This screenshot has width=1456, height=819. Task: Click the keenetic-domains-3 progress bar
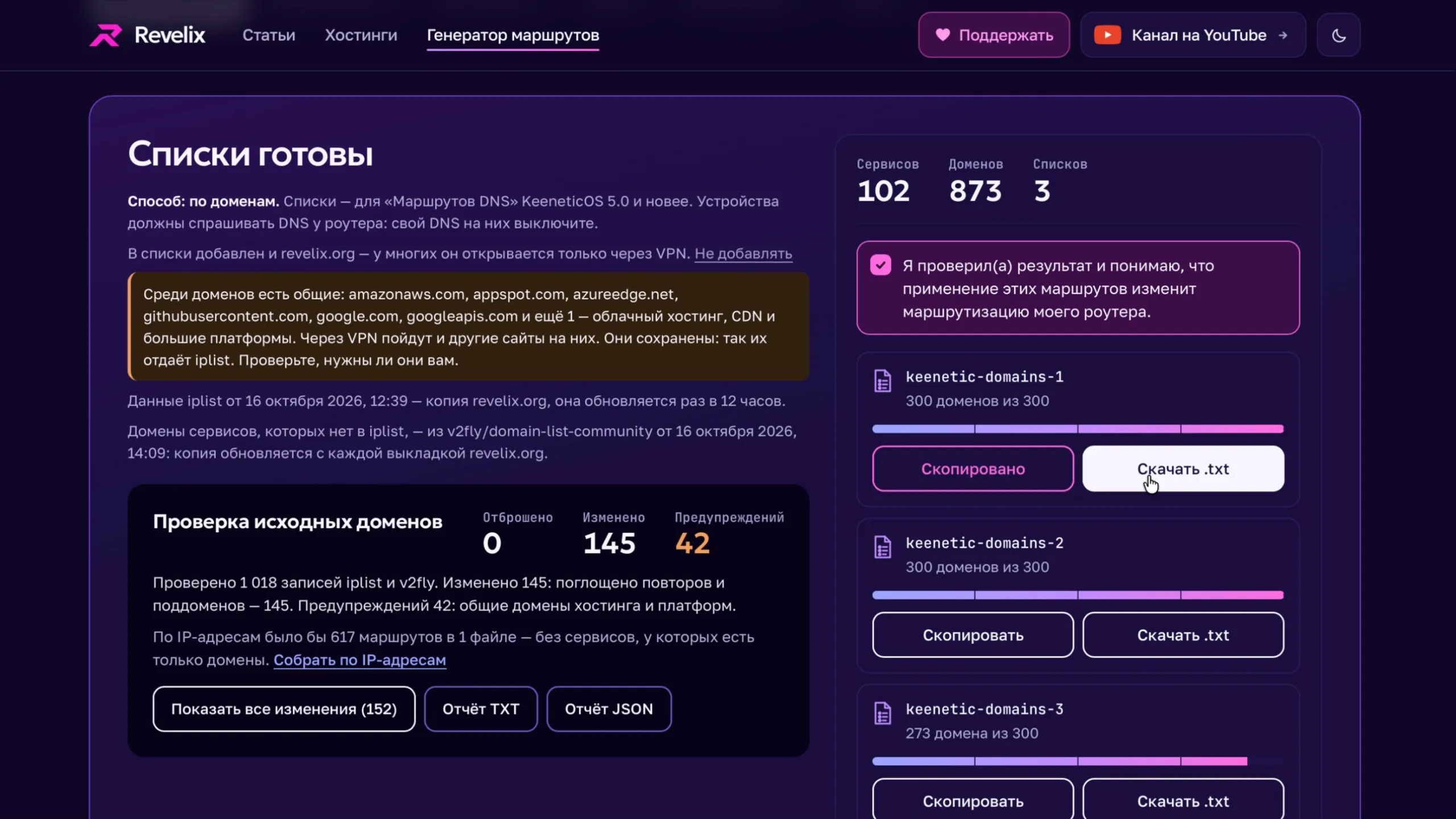click(x=1078, y=761)
